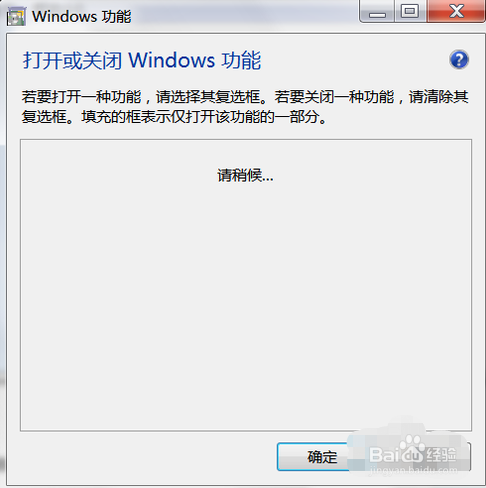Click the 功能 characters in the window title
This screenshot has width=486, height=488.
point(116,17)
